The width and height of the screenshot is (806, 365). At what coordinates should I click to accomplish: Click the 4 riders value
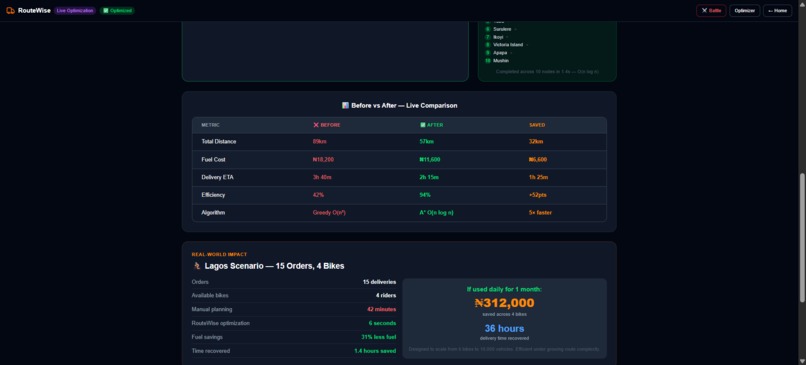(x=386, y=296)
